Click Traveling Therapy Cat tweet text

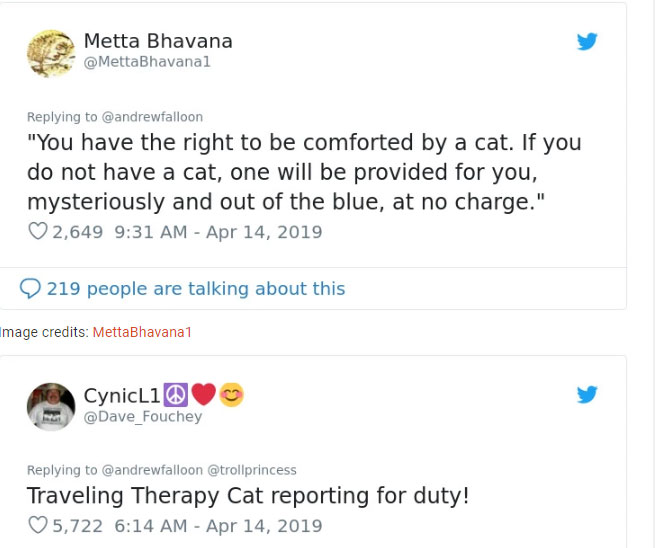coord(248,496)
